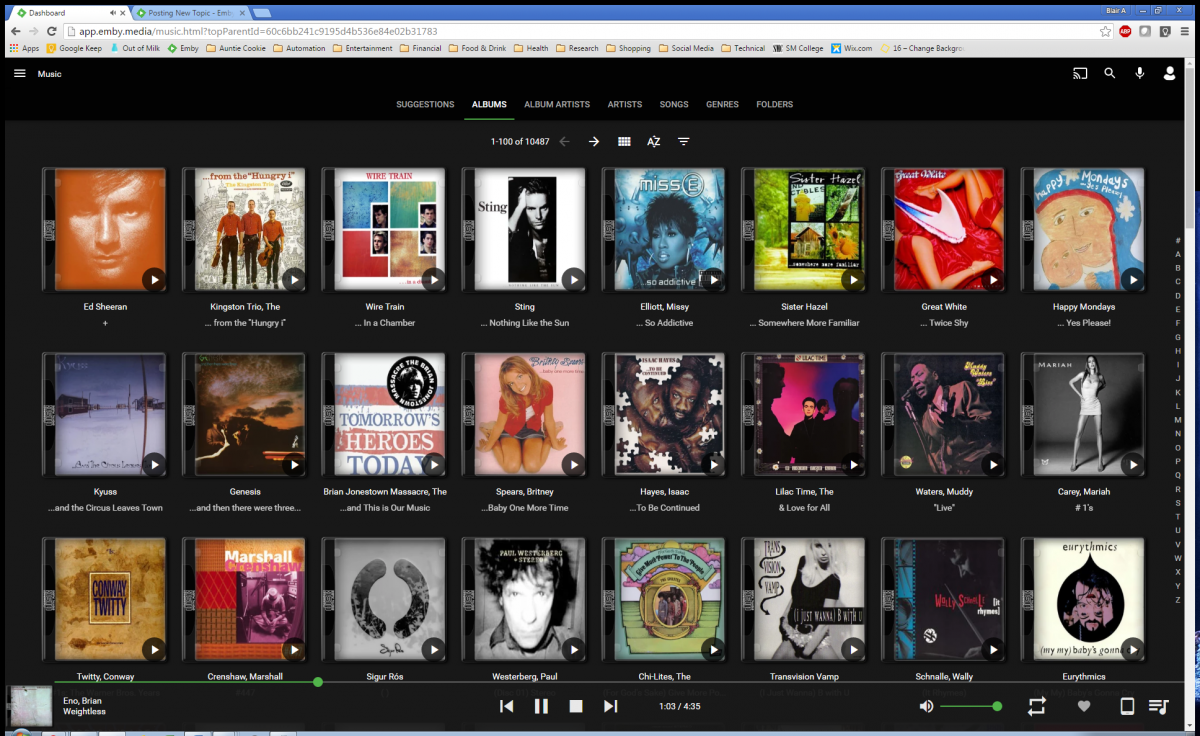This screenshot has width=1200, height=736.
Task: Switch to the Genres tab
Action: pos(722,104)
